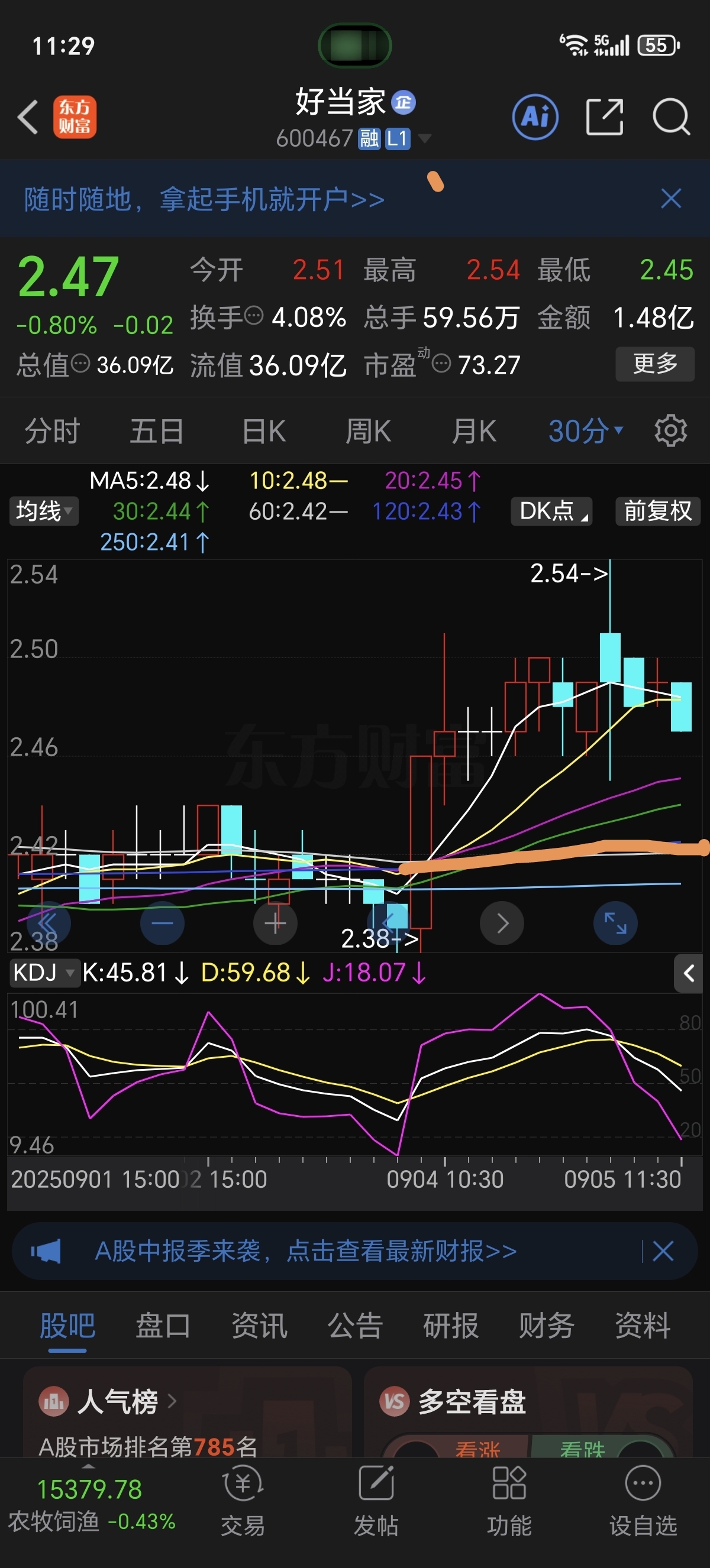Tap info icon next to 总值
Screen dimensions: 710x1568
[80, 364]
